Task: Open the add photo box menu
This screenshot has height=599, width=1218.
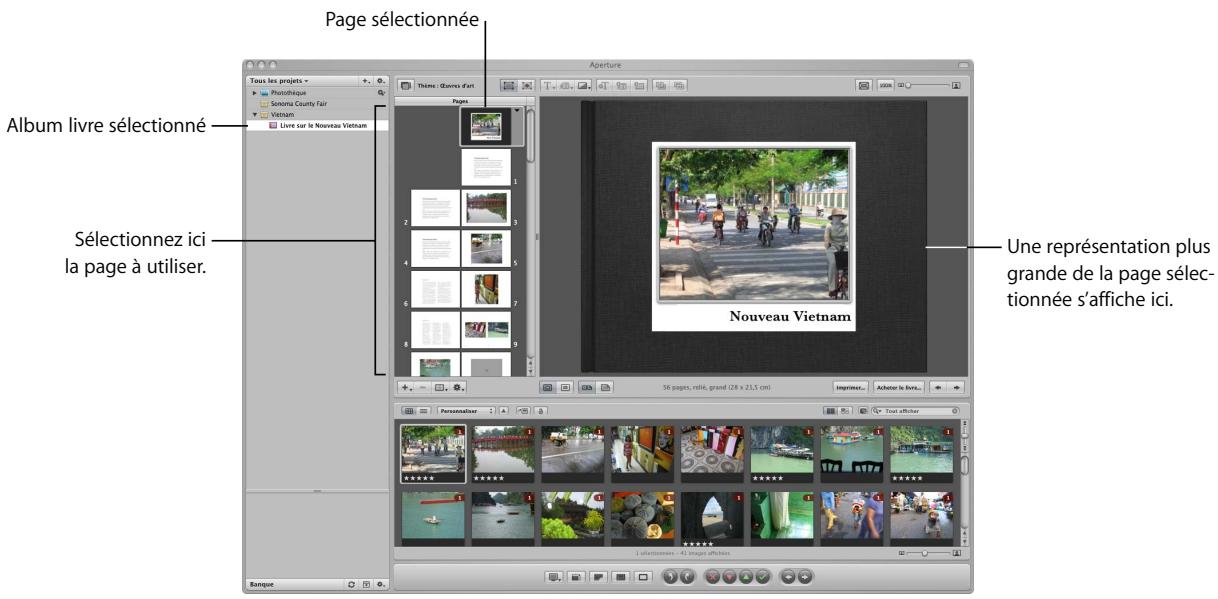Action: click(x=585, y=86)
